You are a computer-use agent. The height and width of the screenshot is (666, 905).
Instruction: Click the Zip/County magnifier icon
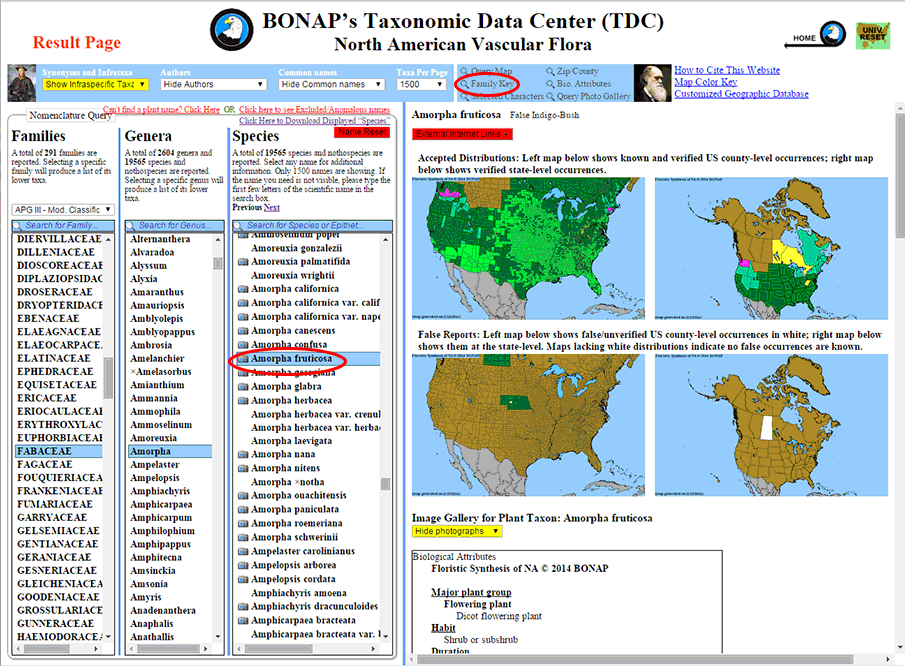pyautogui.click(x=550, y=72)
